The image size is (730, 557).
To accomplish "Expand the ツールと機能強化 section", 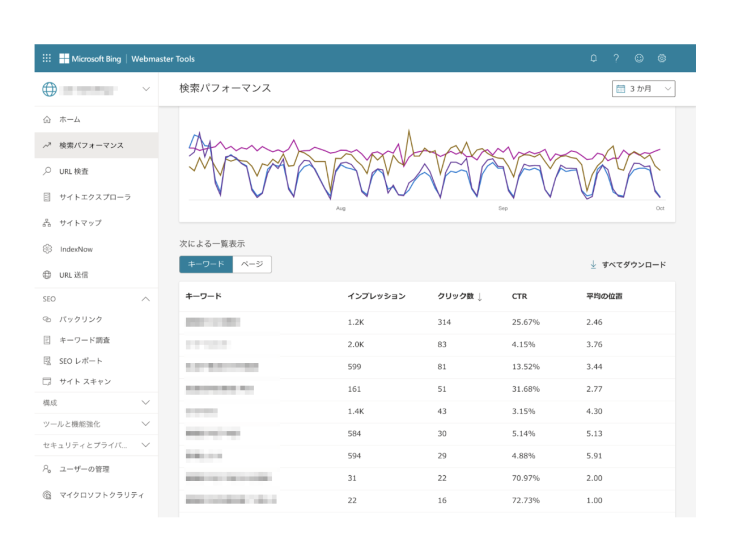I will [x=146, y=424].
